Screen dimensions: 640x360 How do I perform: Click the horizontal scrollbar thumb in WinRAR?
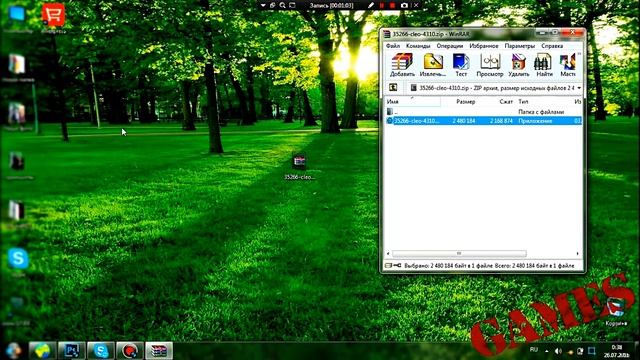tap(459, 253)
